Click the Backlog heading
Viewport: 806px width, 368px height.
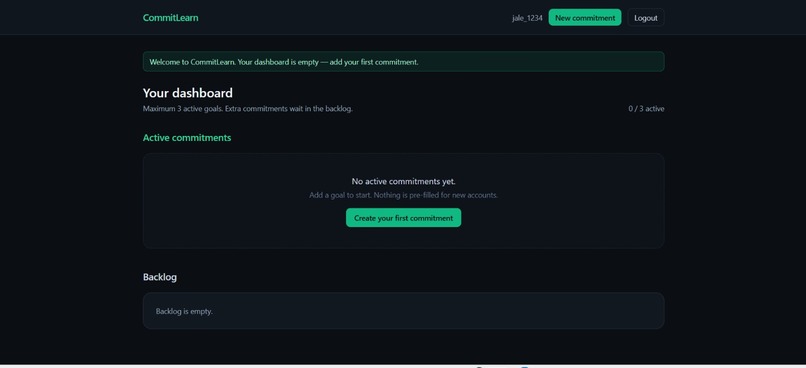pos(159,277)
